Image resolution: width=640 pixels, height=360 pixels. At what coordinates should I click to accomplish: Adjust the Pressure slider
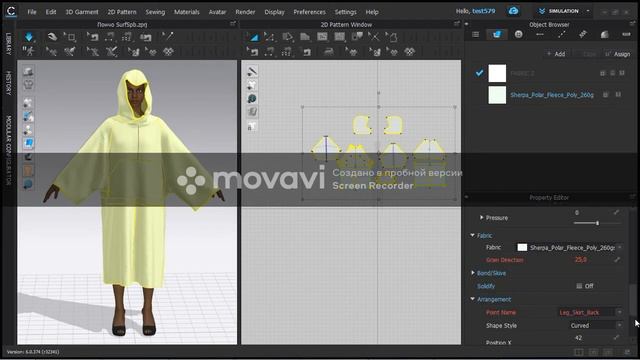pos(597,223)
